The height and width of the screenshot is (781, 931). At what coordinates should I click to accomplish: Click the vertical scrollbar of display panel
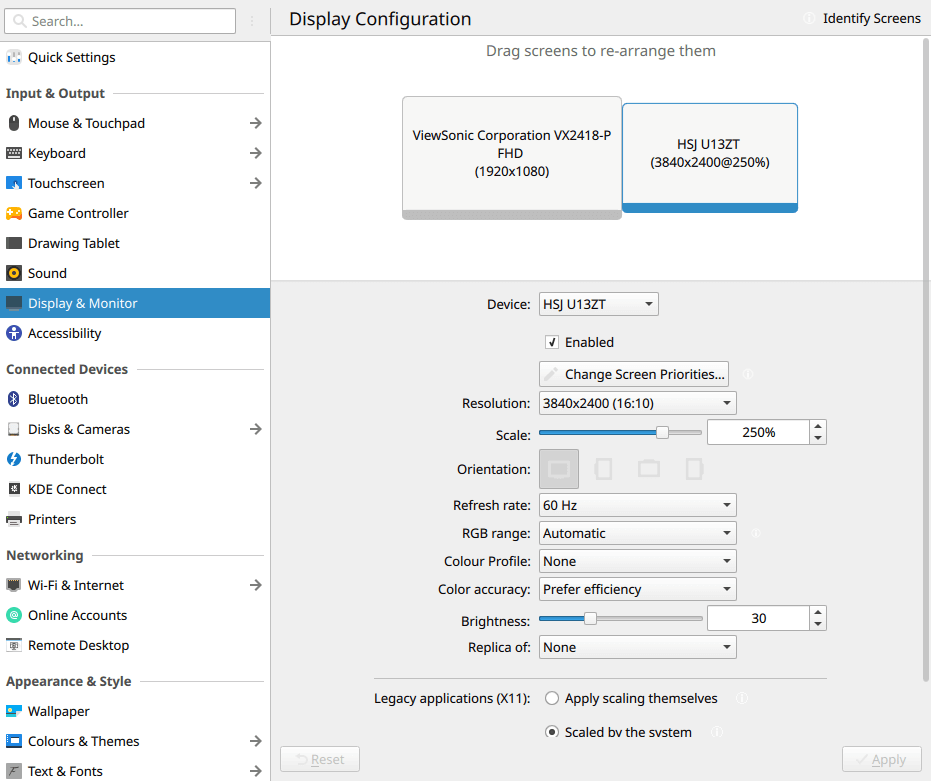pyautogui.click(x=926, y=359)
